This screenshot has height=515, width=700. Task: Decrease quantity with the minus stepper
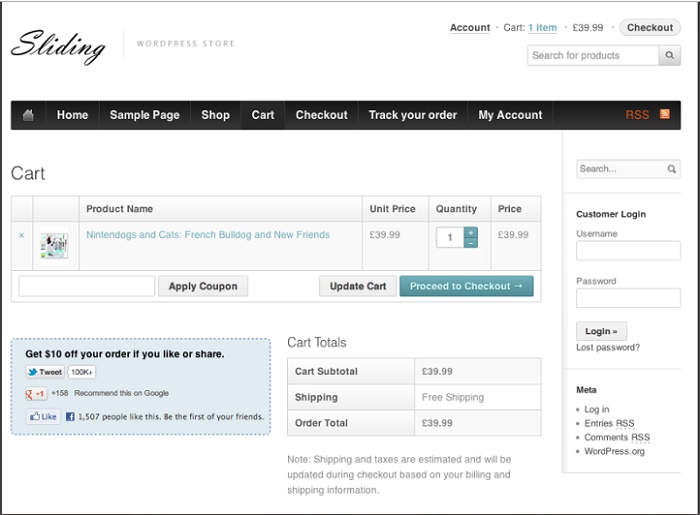(x=471, y=243)
